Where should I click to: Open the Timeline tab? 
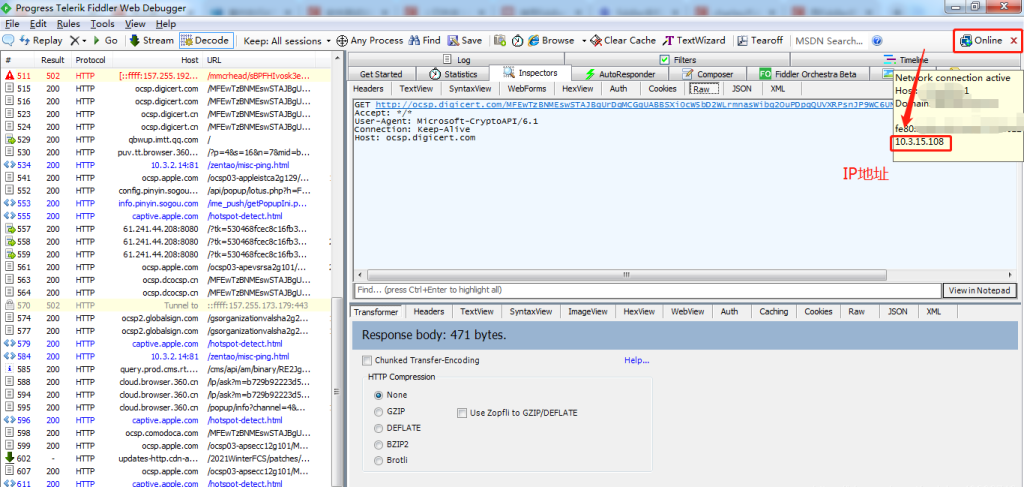908,59
